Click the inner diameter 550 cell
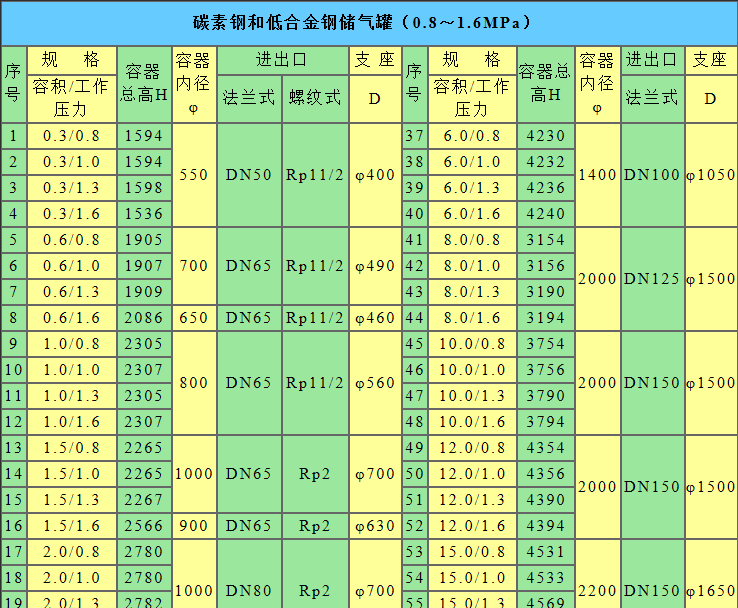The image size is (738, 608). tap(194, 175)
